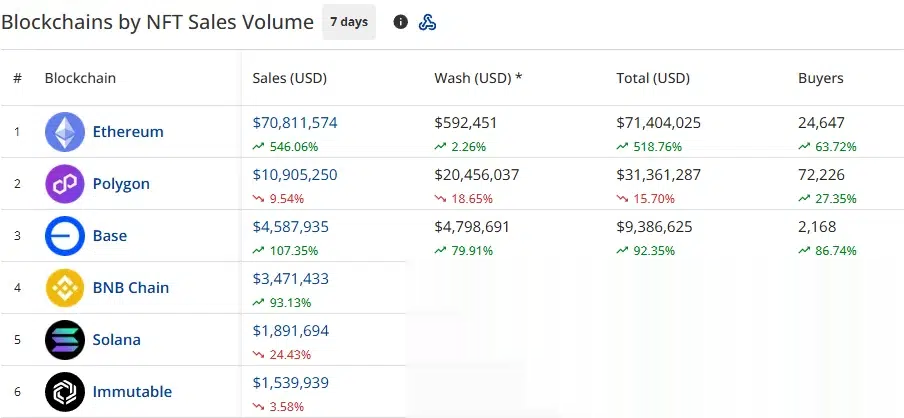Screen dimensions: 904x418
Task: Click Base buyers count 2,168
Action: tap(817, 227)
